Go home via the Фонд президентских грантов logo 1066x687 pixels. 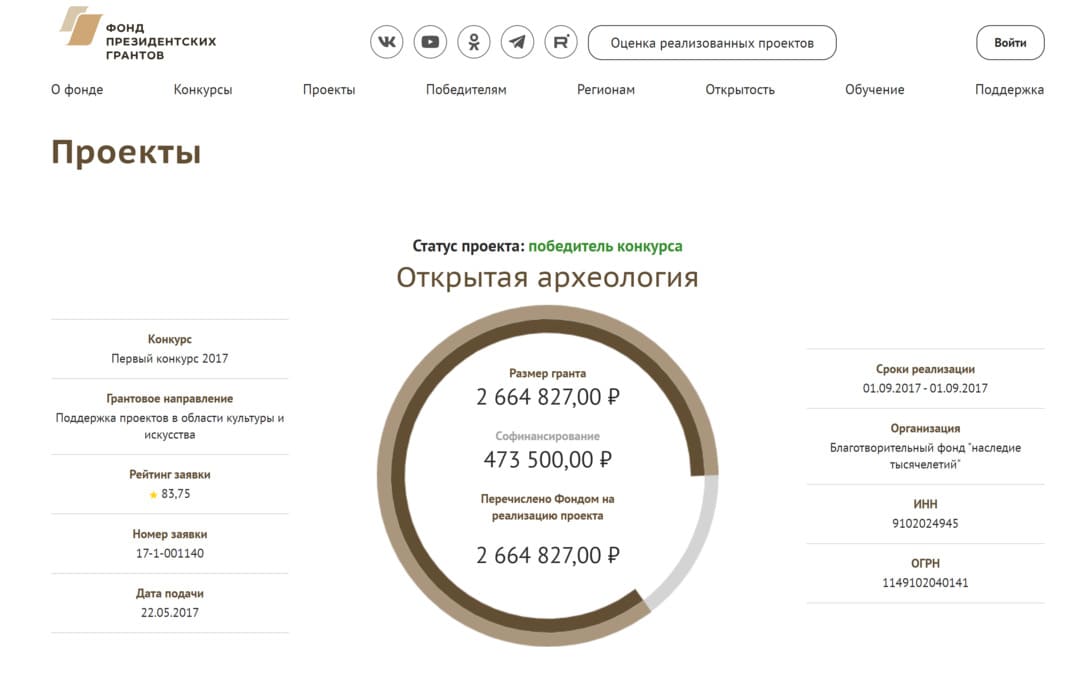click(x=138, y=33)
